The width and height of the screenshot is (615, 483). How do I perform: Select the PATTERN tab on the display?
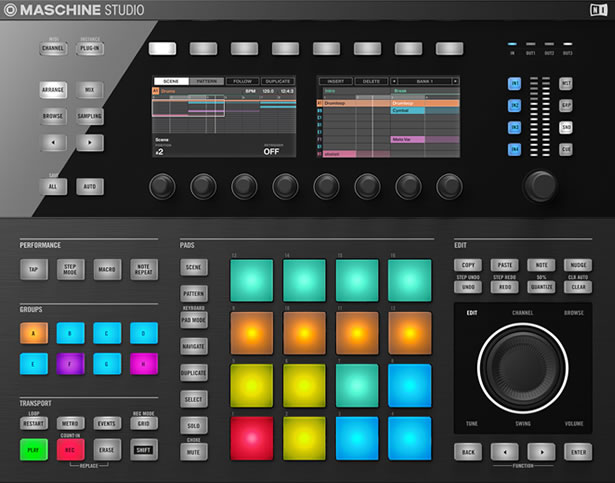(x=207, y=81)
